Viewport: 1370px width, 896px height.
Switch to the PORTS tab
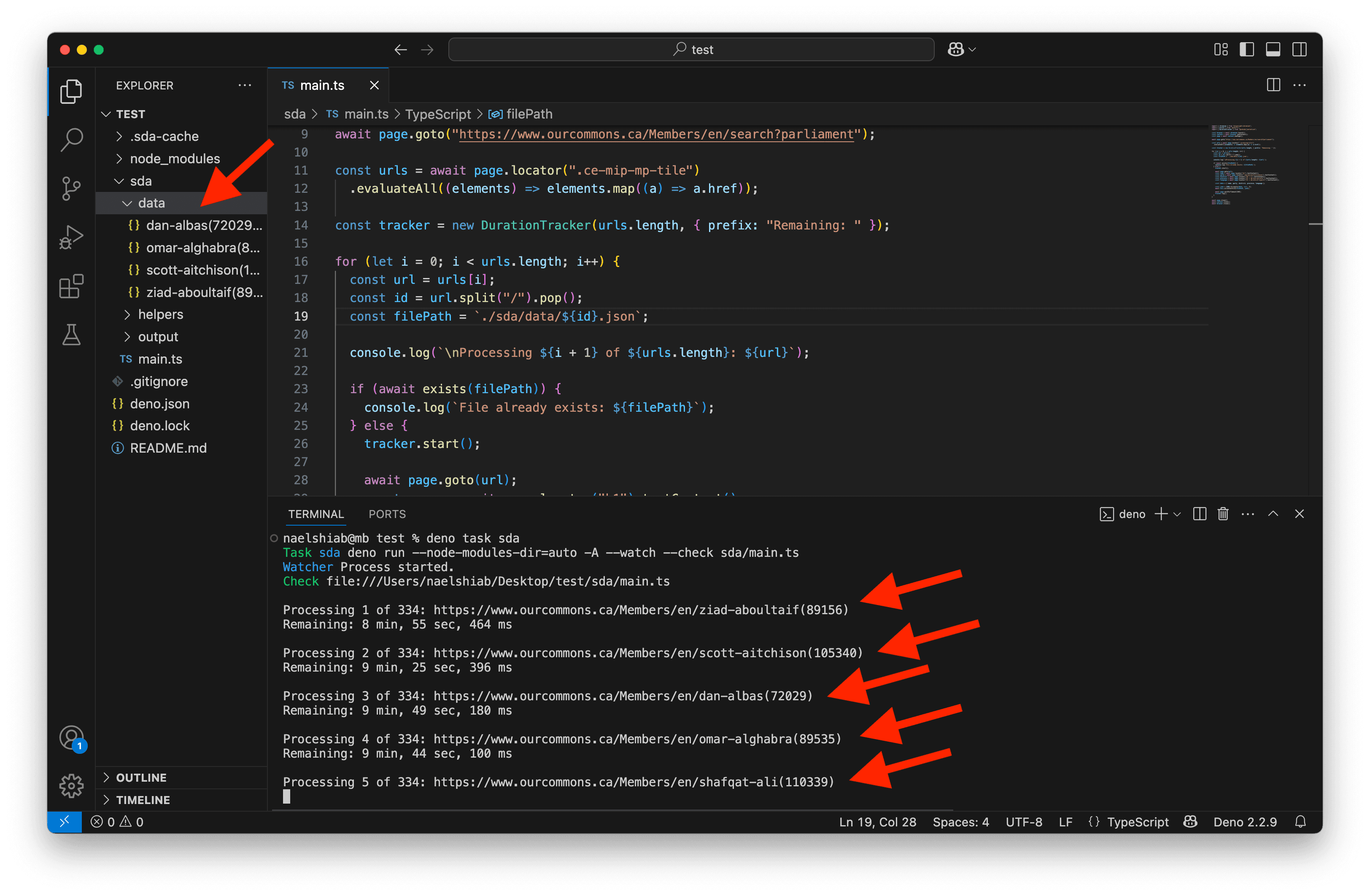click(387, 514)
